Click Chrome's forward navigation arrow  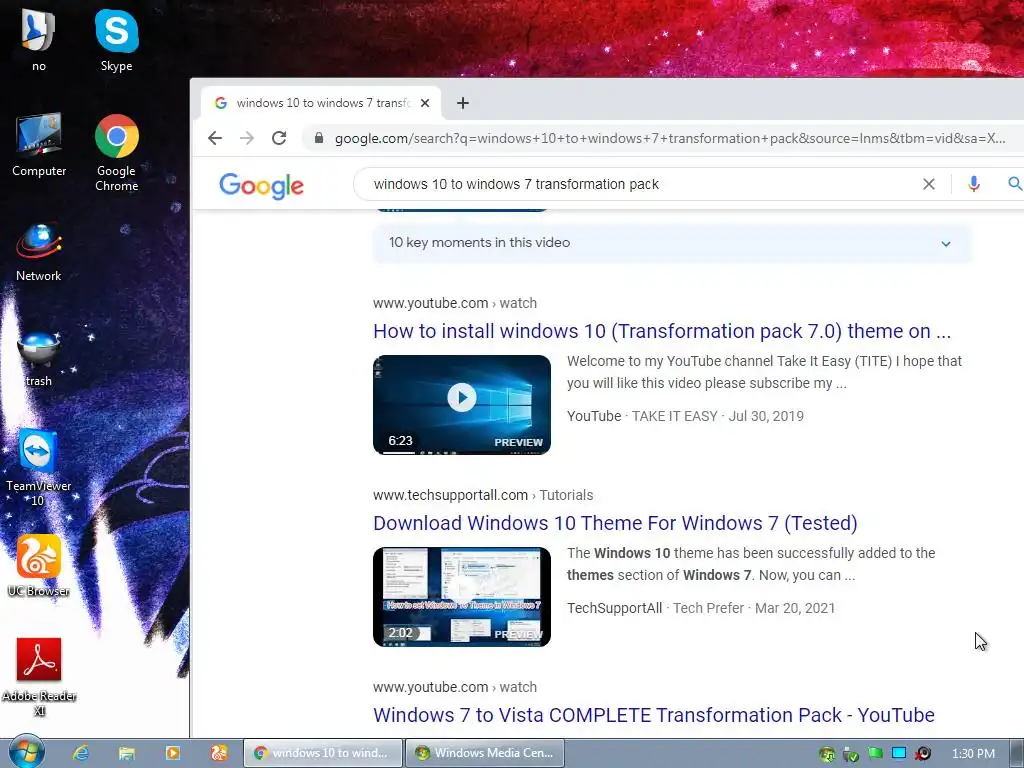[x=247, y=138]
